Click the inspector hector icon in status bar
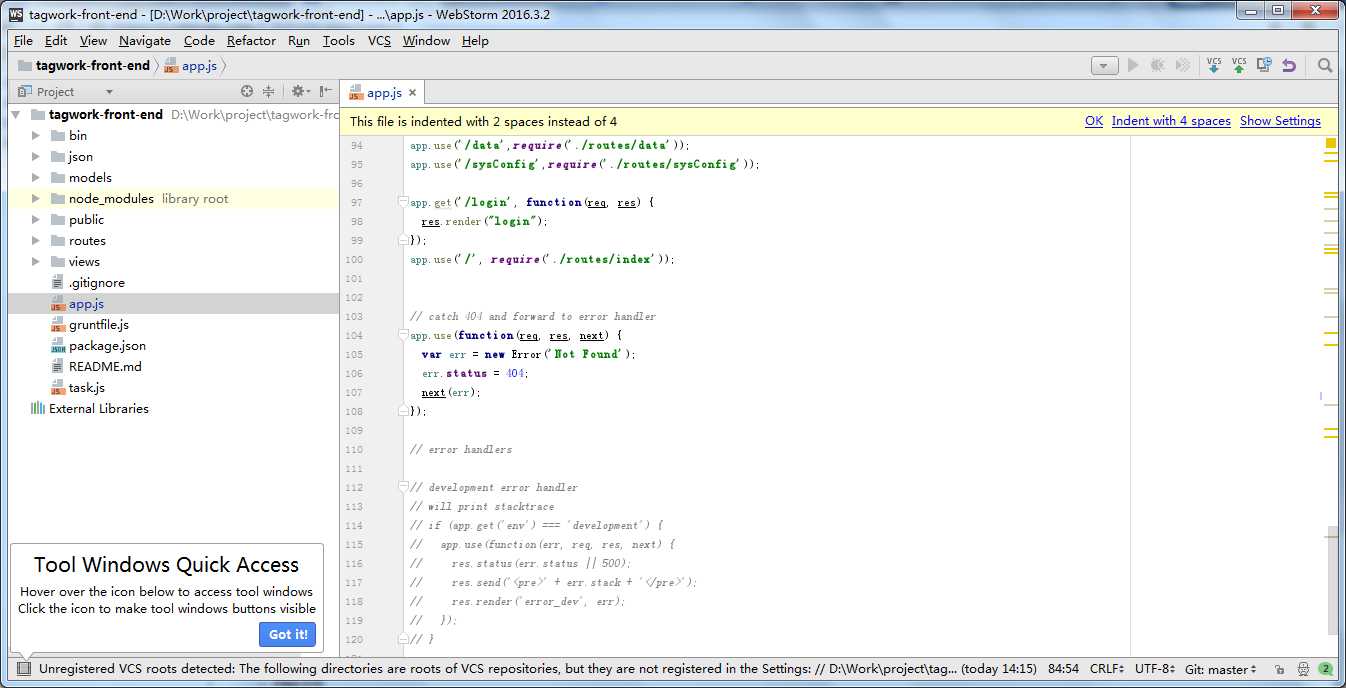1346x688 pixels. pyautogui.click(x=1304, y=669)
